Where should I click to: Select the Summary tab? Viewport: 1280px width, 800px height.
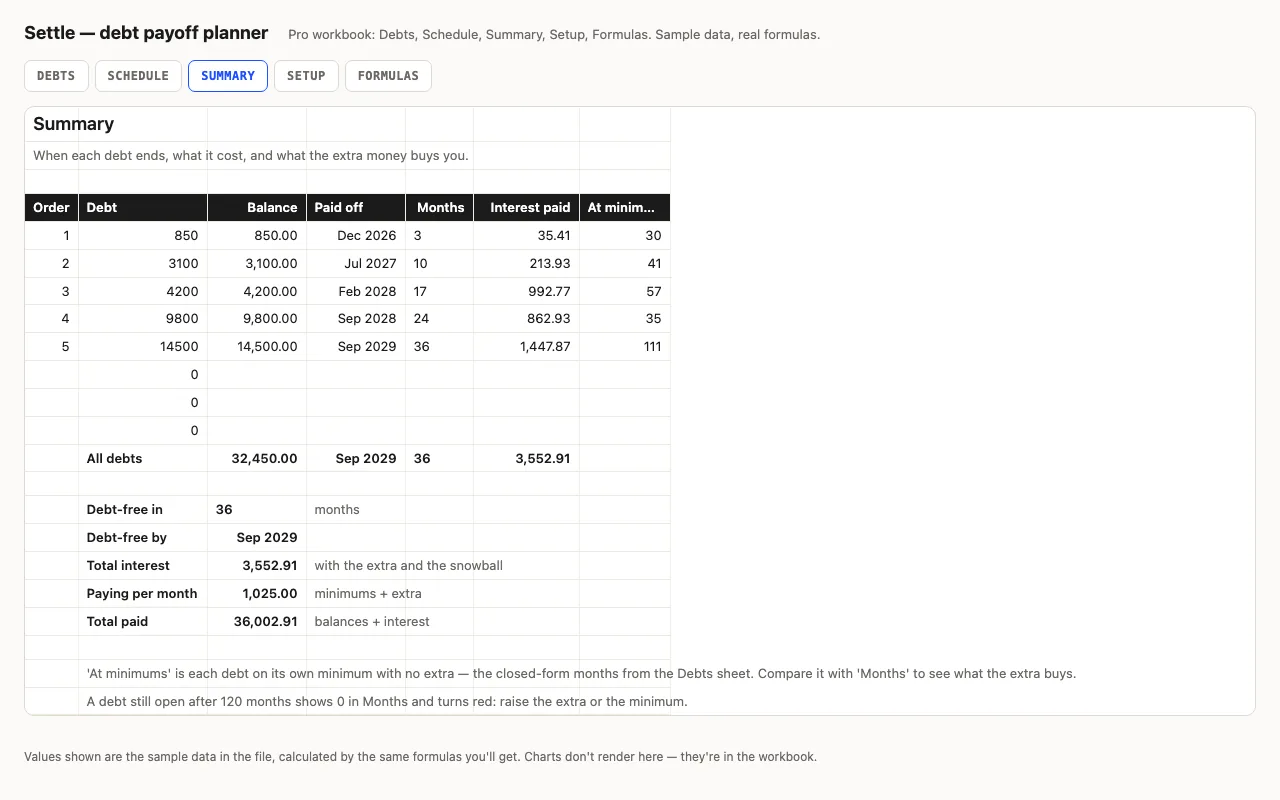tap(228, 76)
